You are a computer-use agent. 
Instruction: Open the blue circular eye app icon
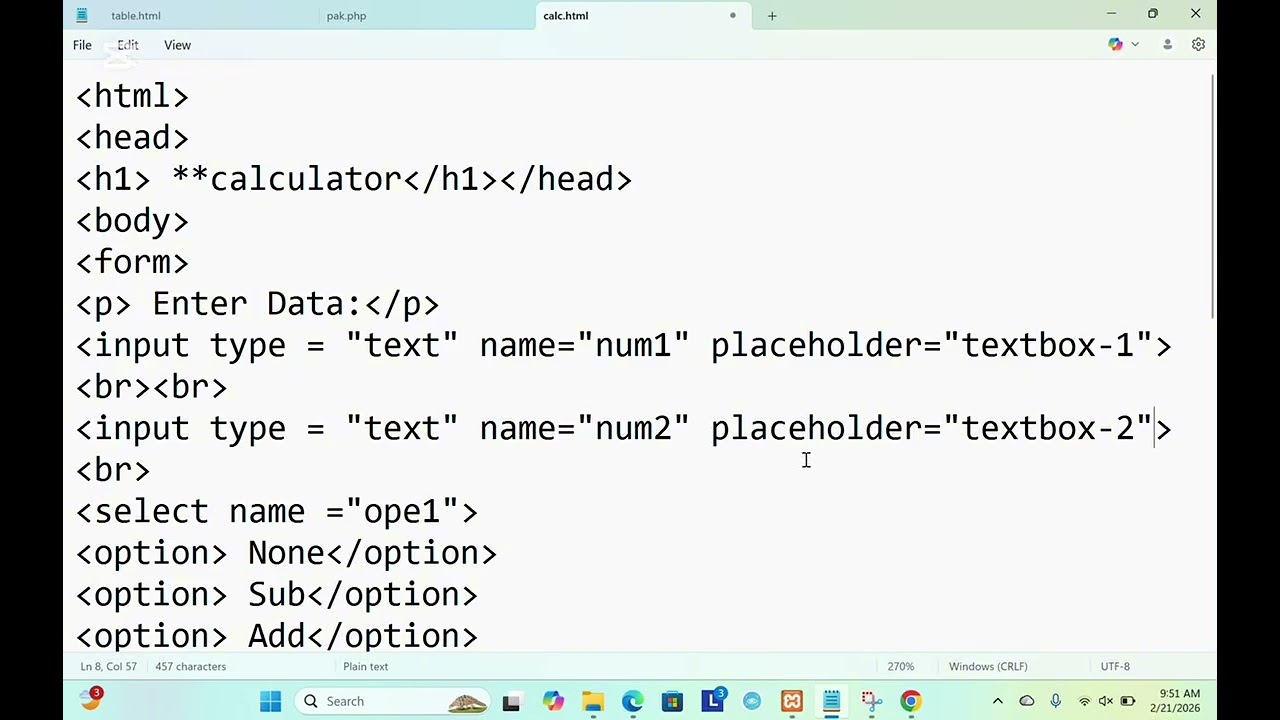(x=752, y=702)
